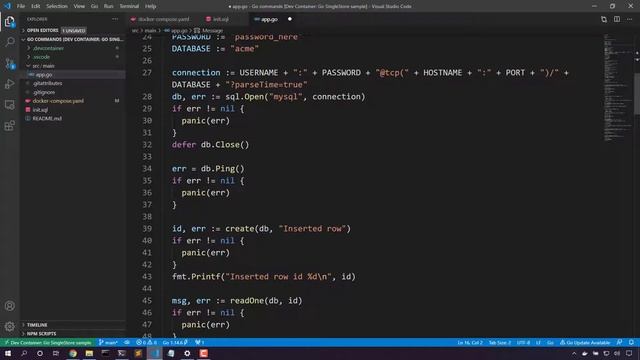The image size is (640, 360).
Task: Open the View menu
Action: coord(79,6)
